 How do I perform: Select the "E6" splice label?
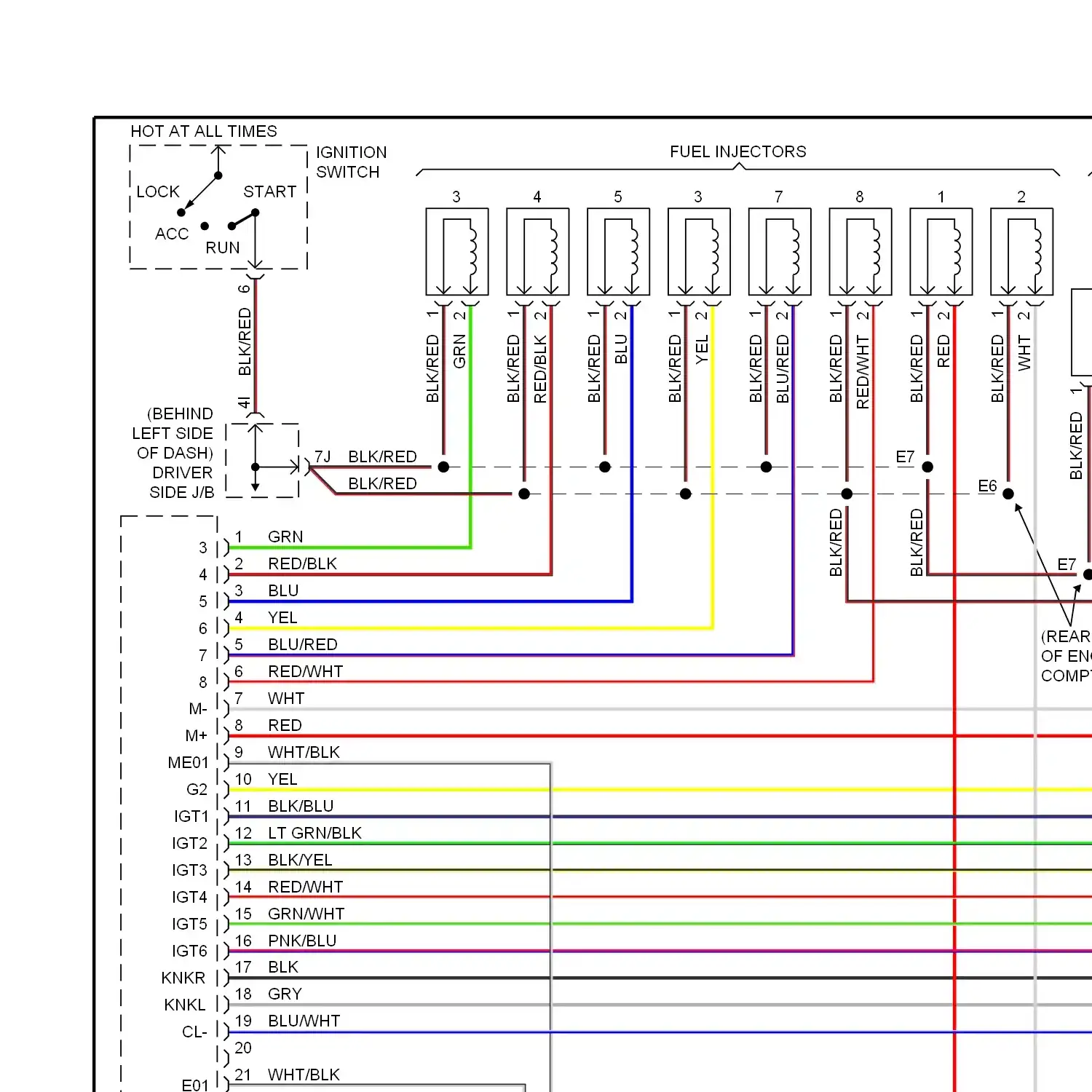pyautogui.click(x=987, y=486)
